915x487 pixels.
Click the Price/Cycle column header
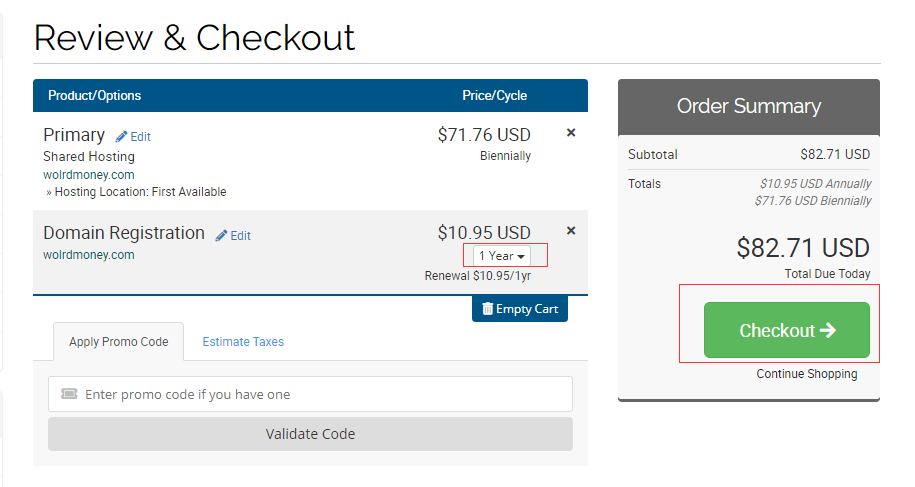tap(494, 96)
